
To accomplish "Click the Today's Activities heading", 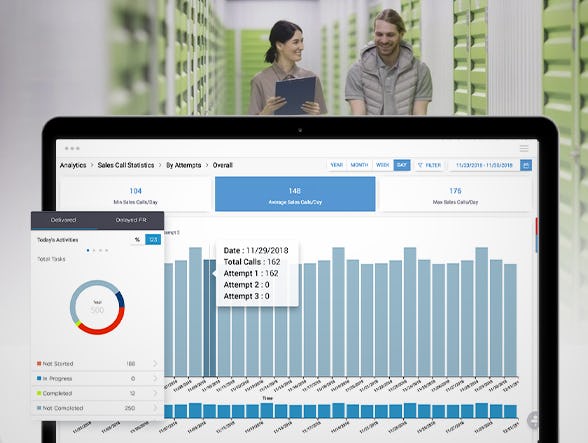I will pyautogui.click(x=58, y=240).
